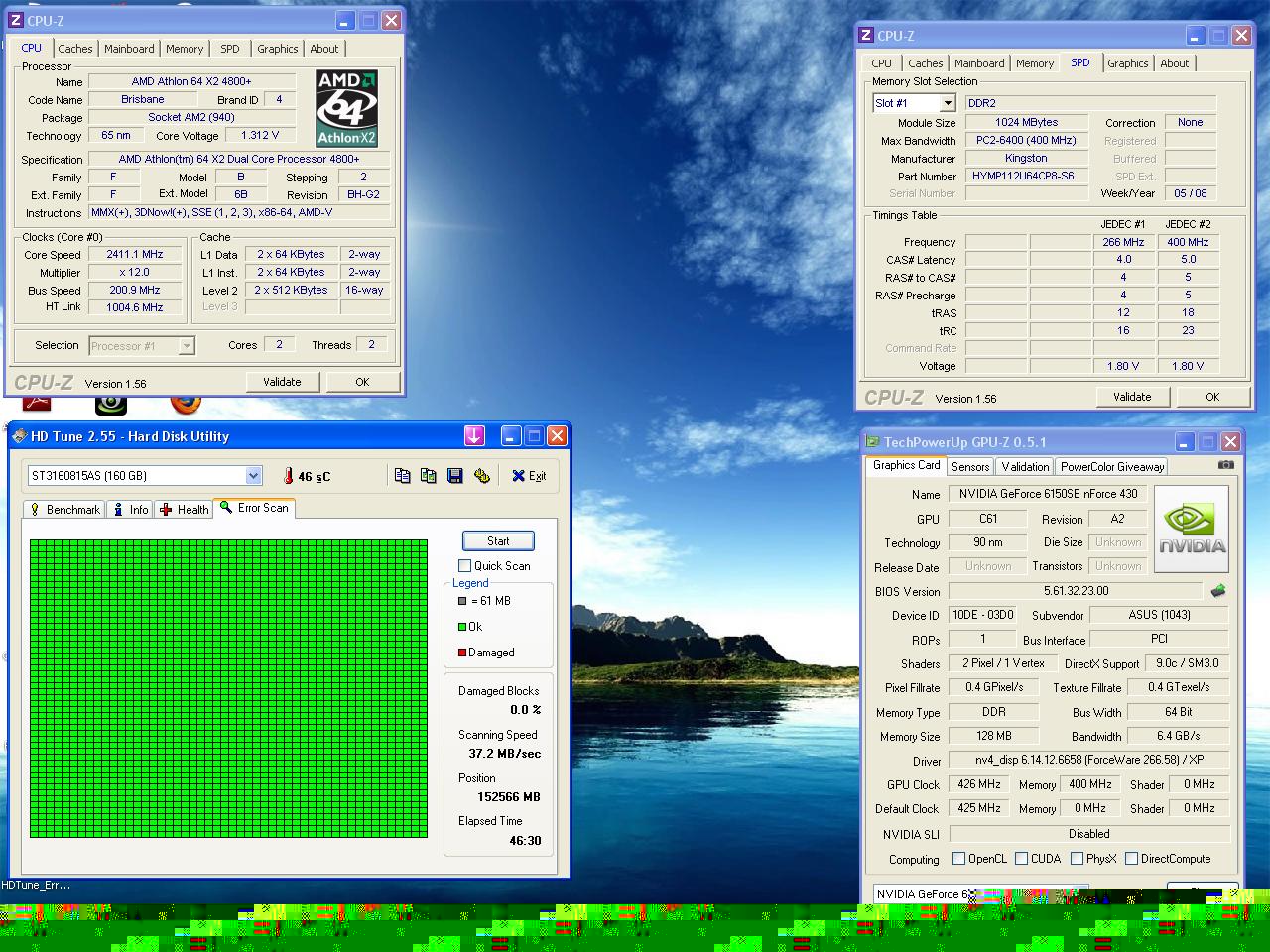Open HD Tune options via the yellow tools icon
1270x952 pixels.
[482, 476]
